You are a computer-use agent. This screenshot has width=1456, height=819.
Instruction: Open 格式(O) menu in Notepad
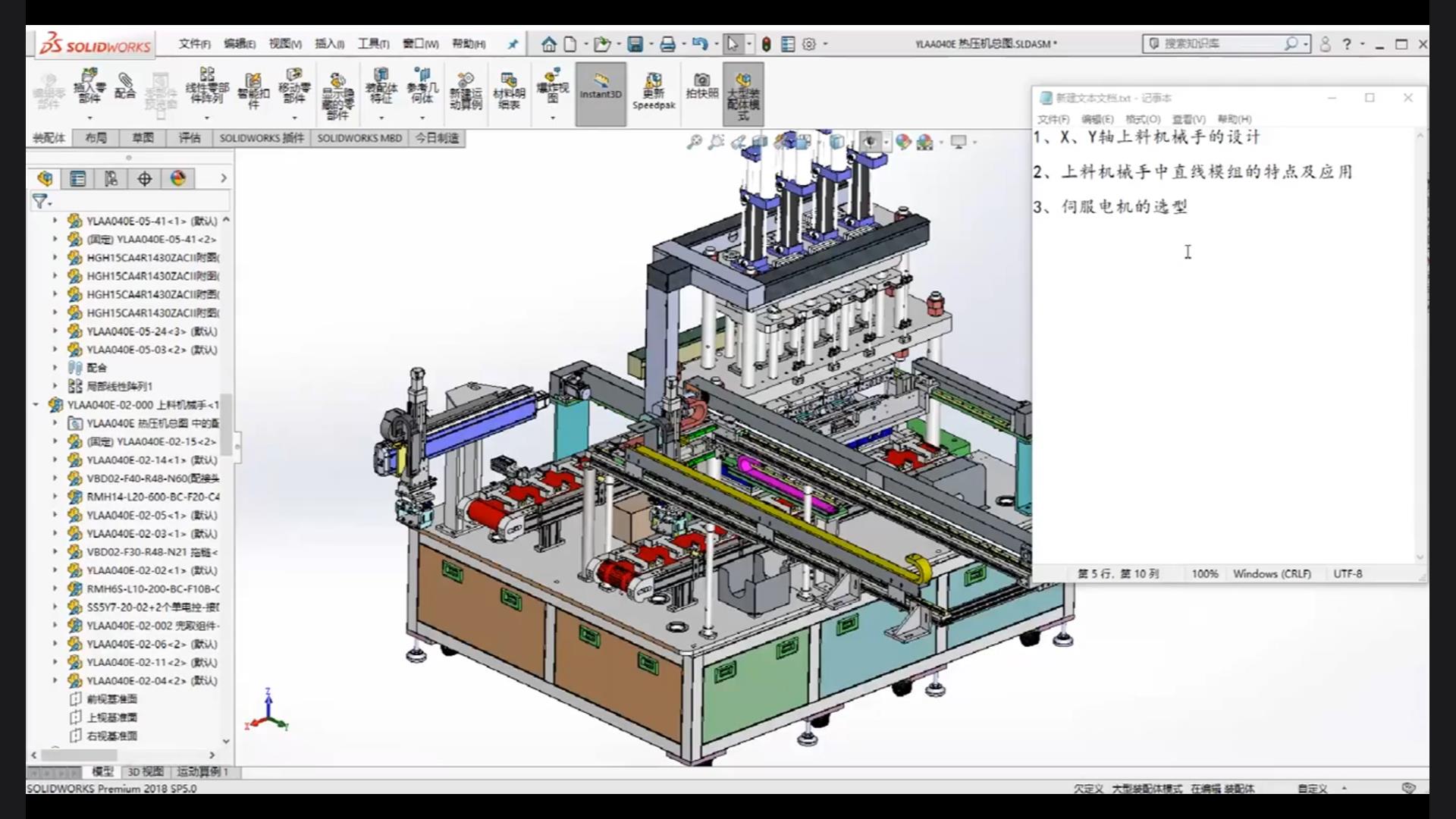(x=1143, y=119)
